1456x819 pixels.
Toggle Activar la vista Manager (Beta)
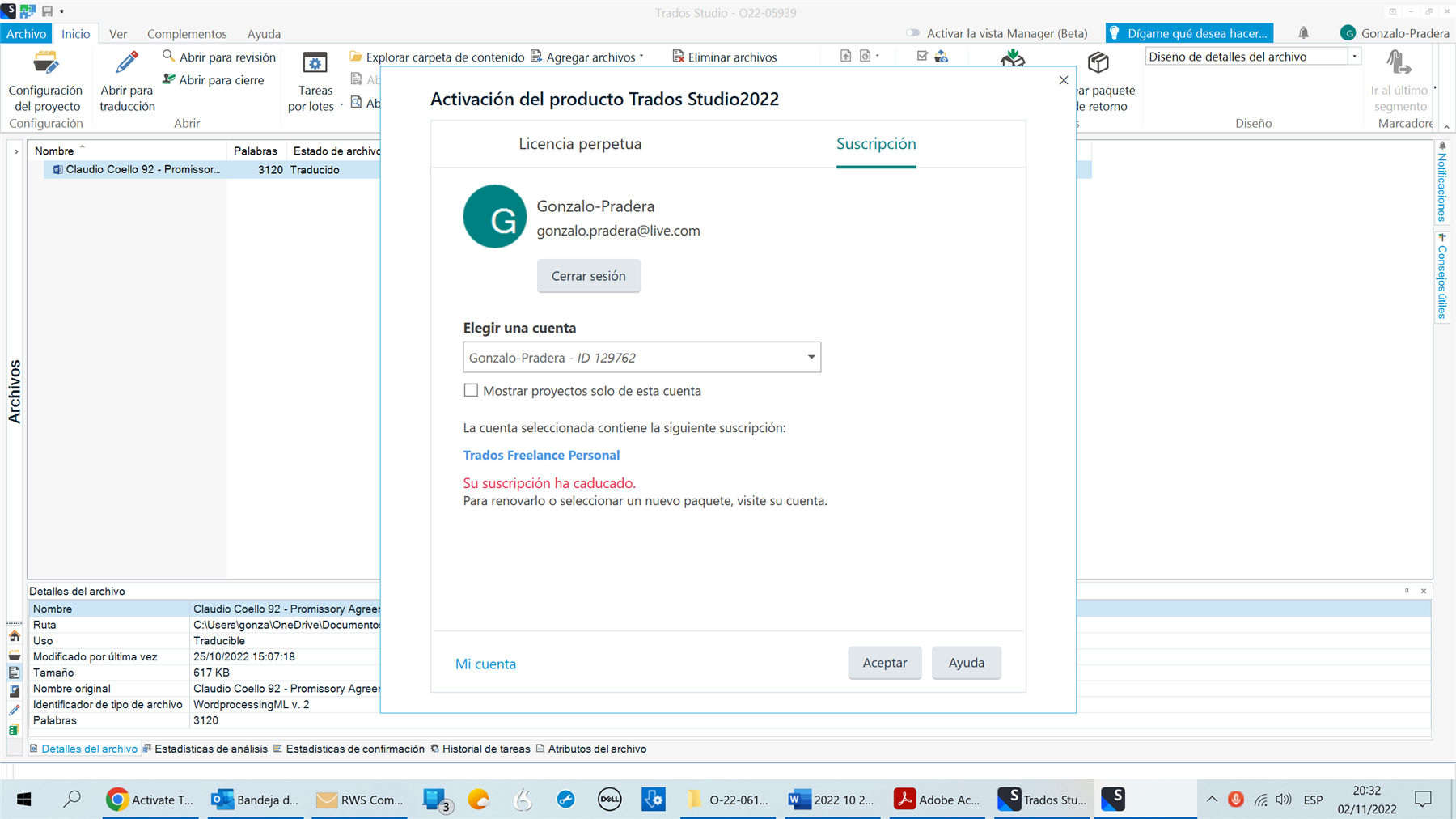913,33
